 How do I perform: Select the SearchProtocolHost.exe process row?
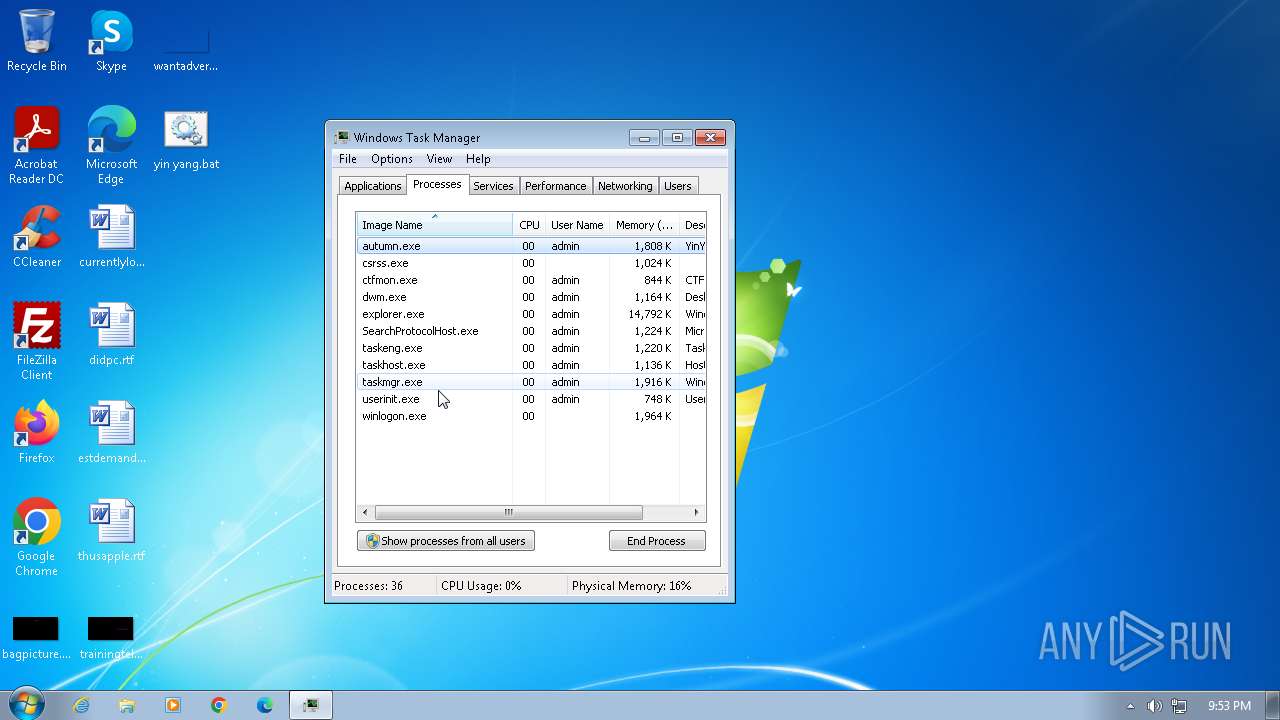pos(531,331)
